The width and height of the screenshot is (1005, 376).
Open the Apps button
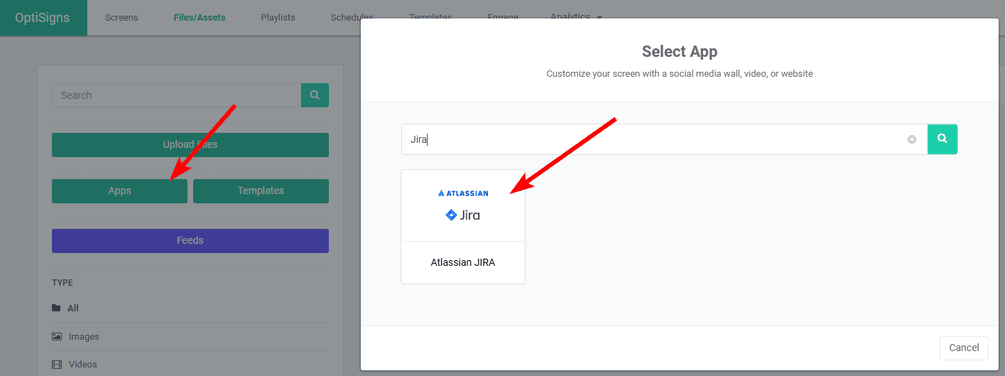[x=120, y=191]
